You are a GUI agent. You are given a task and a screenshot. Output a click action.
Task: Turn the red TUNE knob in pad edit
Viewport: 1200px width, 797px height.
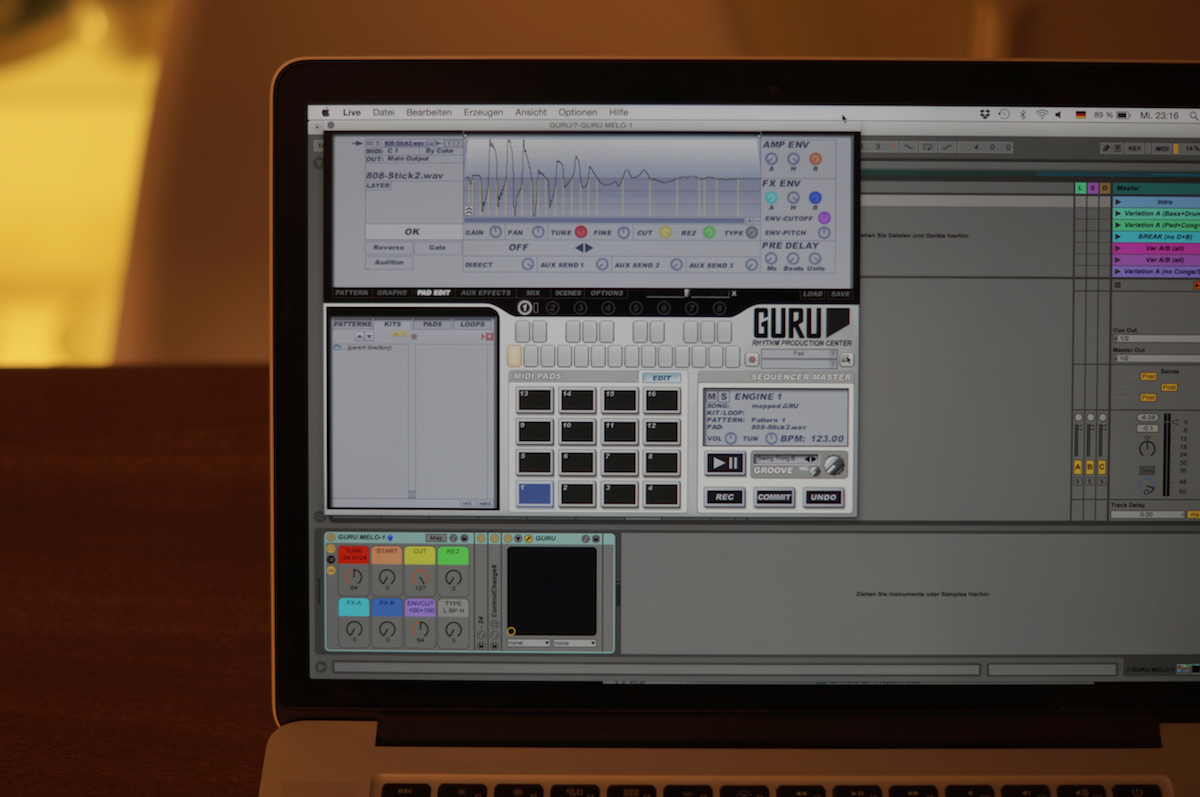tap(581, 232)
